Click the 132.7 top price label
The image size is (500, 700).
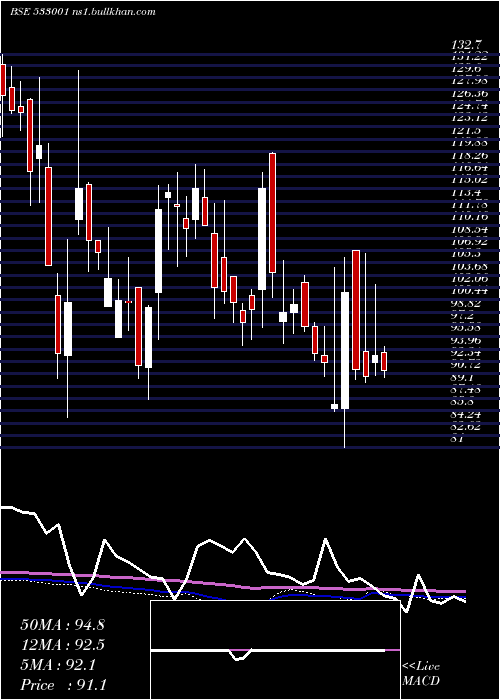tap(467, 45)
